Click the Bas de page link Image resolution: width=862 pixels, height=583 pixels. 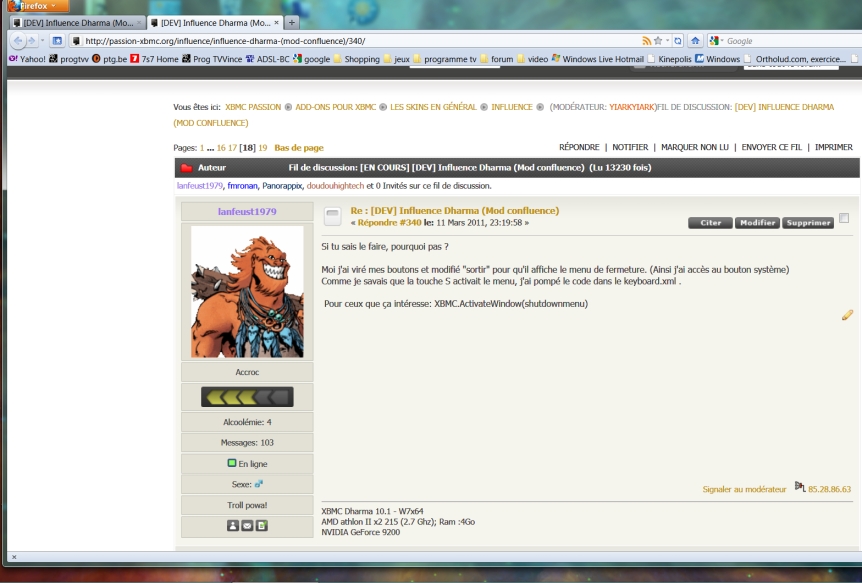point(299,147)
